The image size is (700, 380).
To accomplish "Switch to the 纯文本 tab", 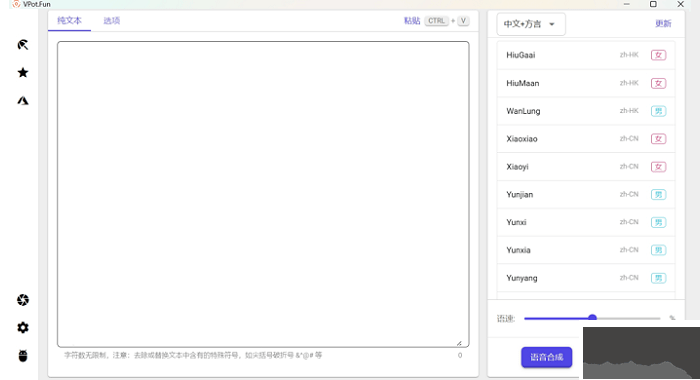I will click(x=69, y=21).
